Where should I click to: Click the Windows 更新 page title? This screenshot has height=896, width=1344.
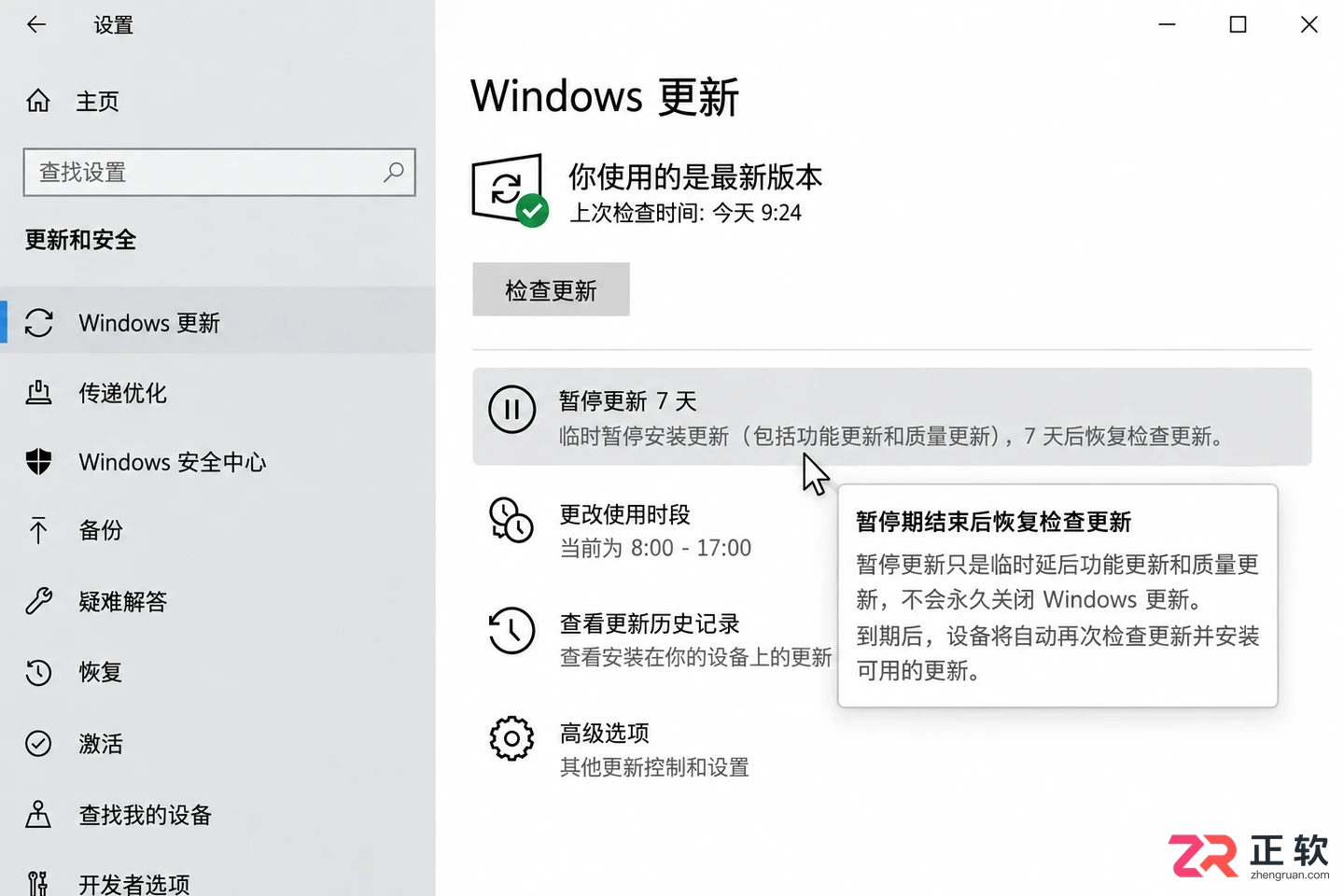click(x=605, y=96)
